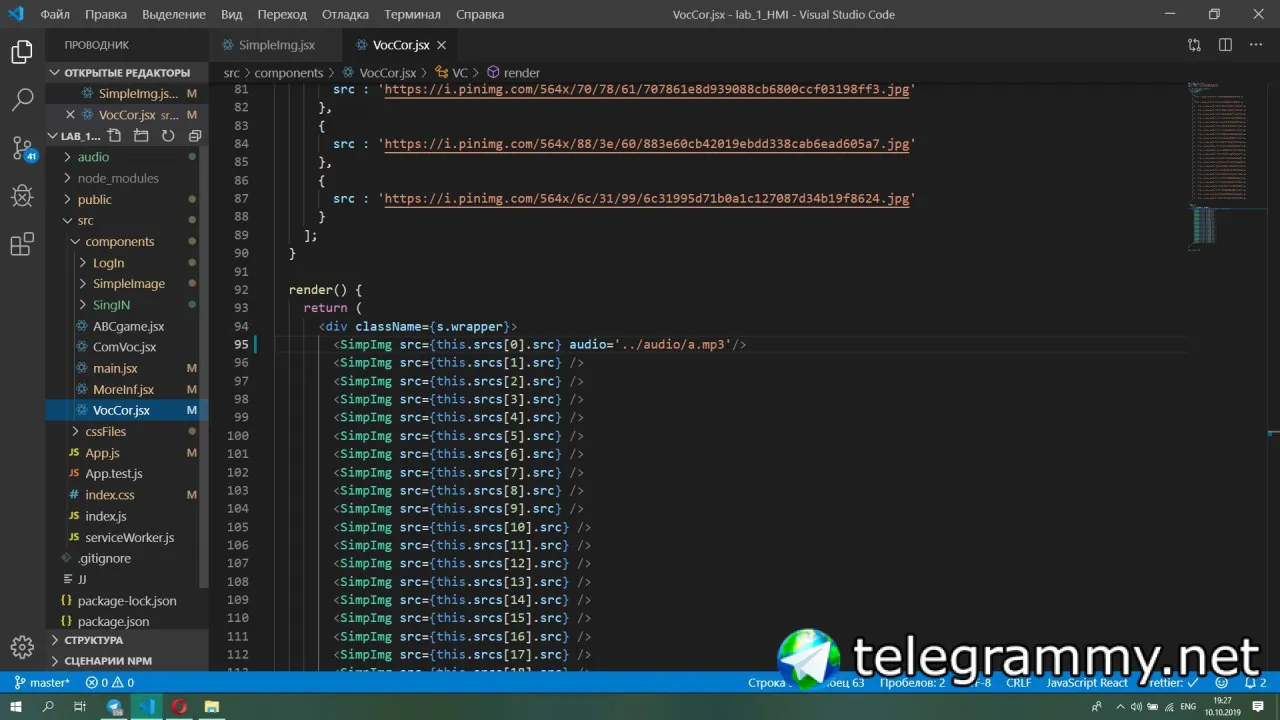The width and height of the screenshot is (1280, 720).
Task: Open the Терминал menu
Action: click(412, 15)
